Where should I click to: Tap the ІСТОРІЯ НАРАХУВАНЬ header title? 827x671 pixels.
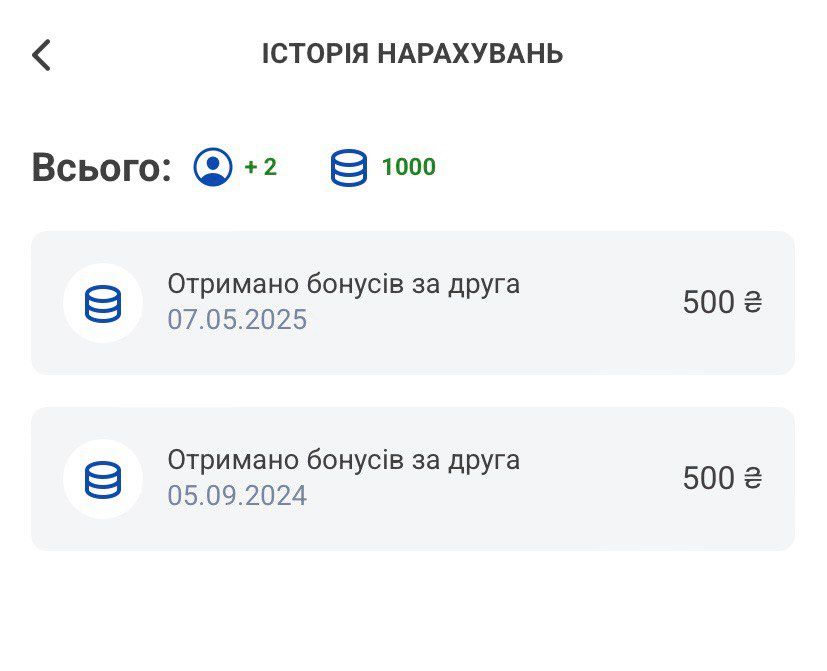(412, 54)
